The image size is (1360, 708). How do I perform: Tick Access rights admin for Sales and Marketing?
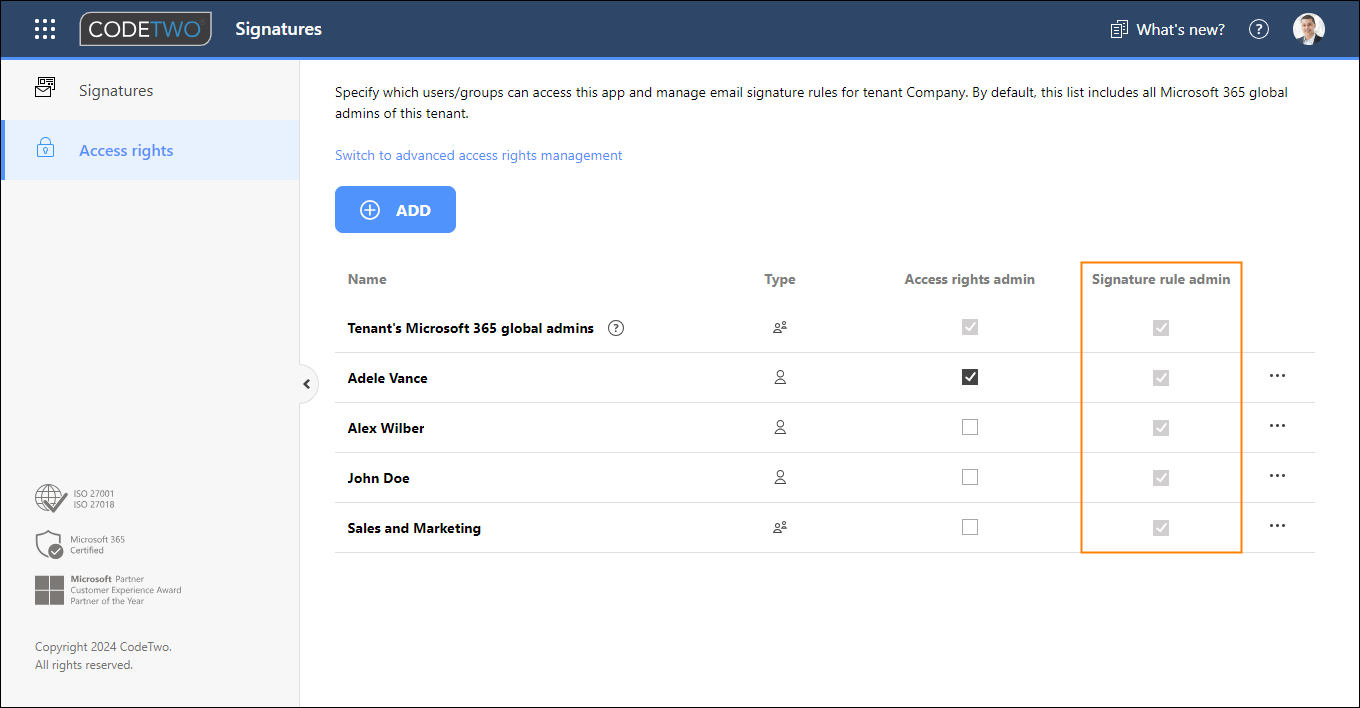pos(969,527)
